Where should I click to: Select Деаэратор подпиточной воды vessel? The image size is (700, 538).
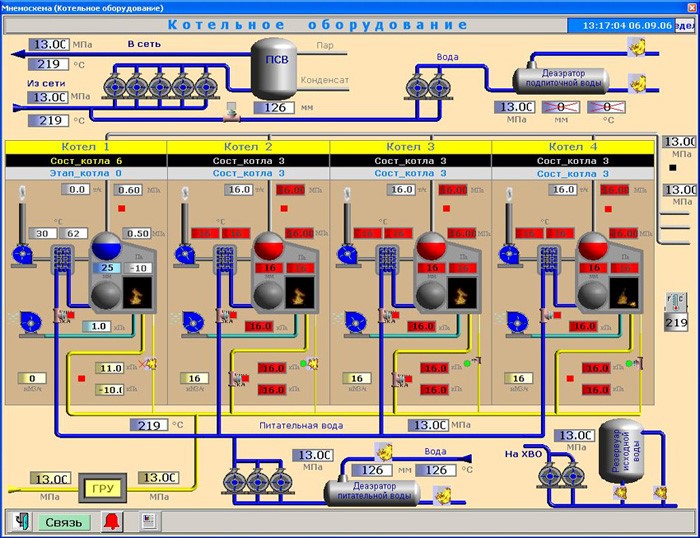click(x=561, y=79)
